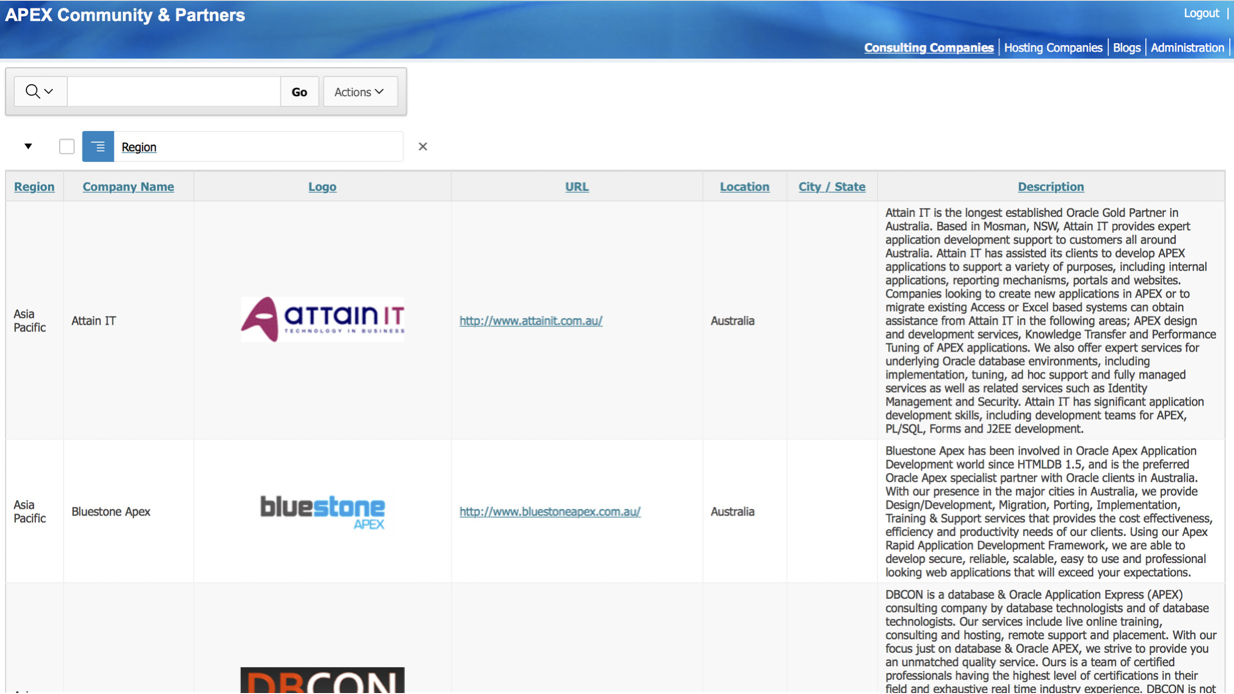Sort by Region column header
1234x694 pixels.
(34, 187)
